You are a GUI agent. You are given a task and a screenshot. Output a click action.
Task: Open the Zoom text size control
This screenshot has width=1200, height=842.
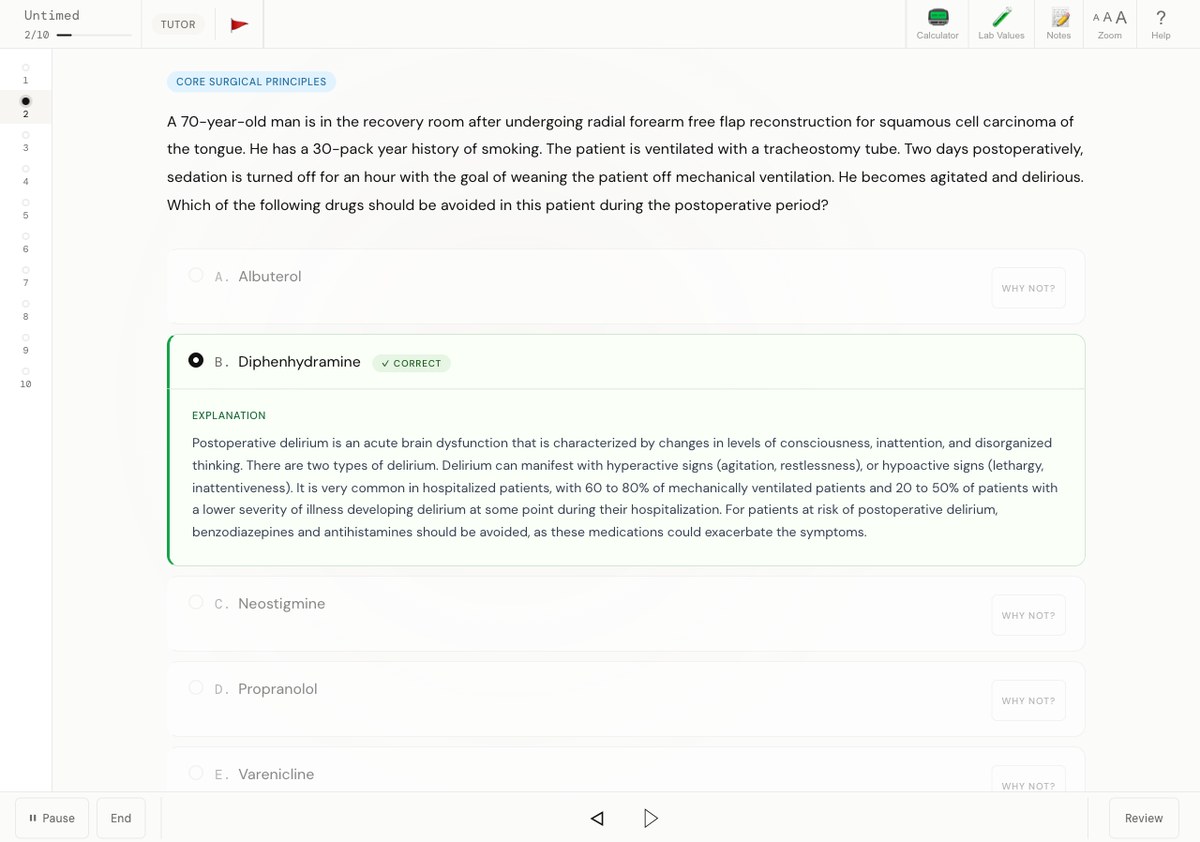click(x=1109, y=24)
